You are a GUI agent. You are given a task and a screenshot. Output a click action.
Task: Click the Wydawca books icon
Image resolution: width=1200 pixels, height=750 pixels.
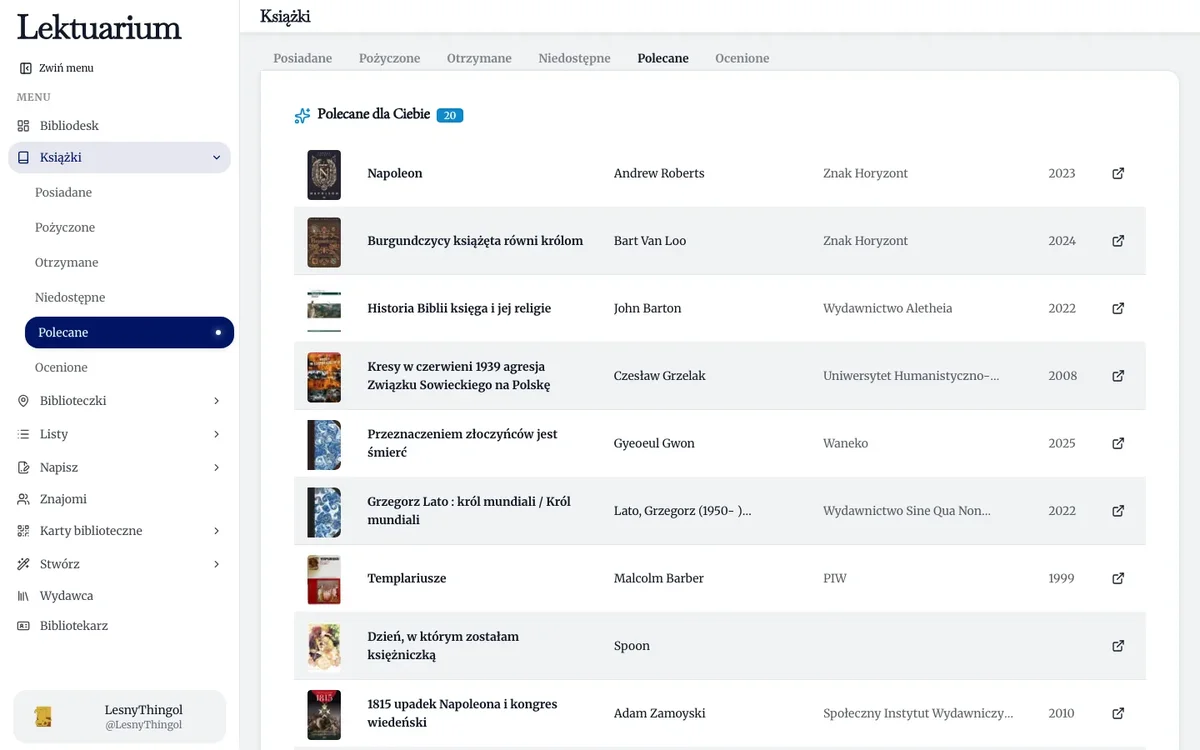pos(24,596)
